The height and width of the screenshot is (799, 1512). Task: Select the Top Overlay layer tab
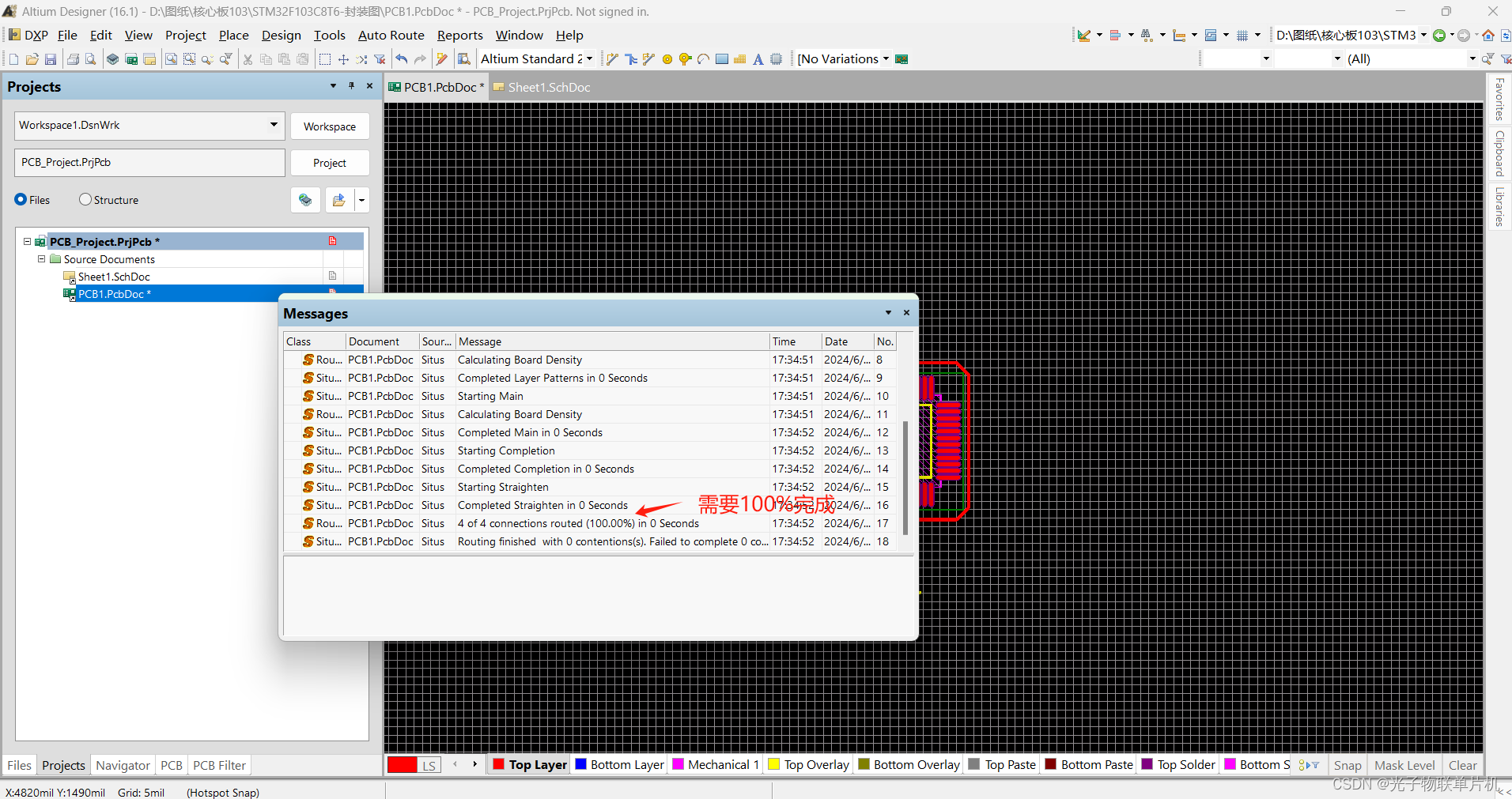[808, 764]
